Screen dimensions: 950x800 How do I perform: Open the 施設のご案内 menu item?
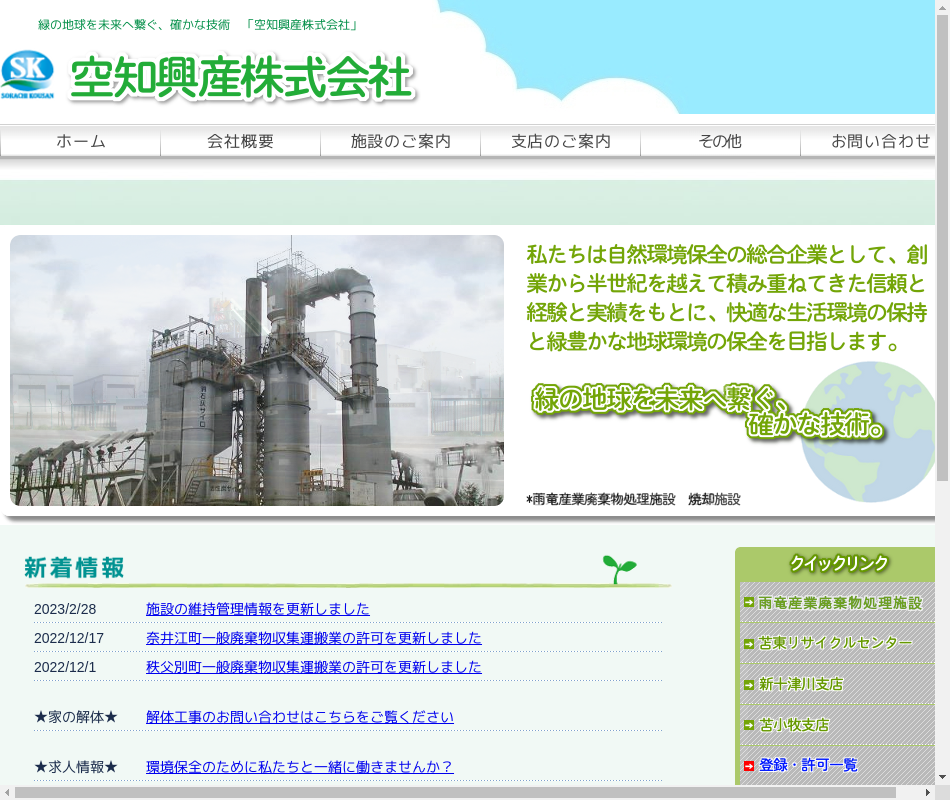coord(400,141)
